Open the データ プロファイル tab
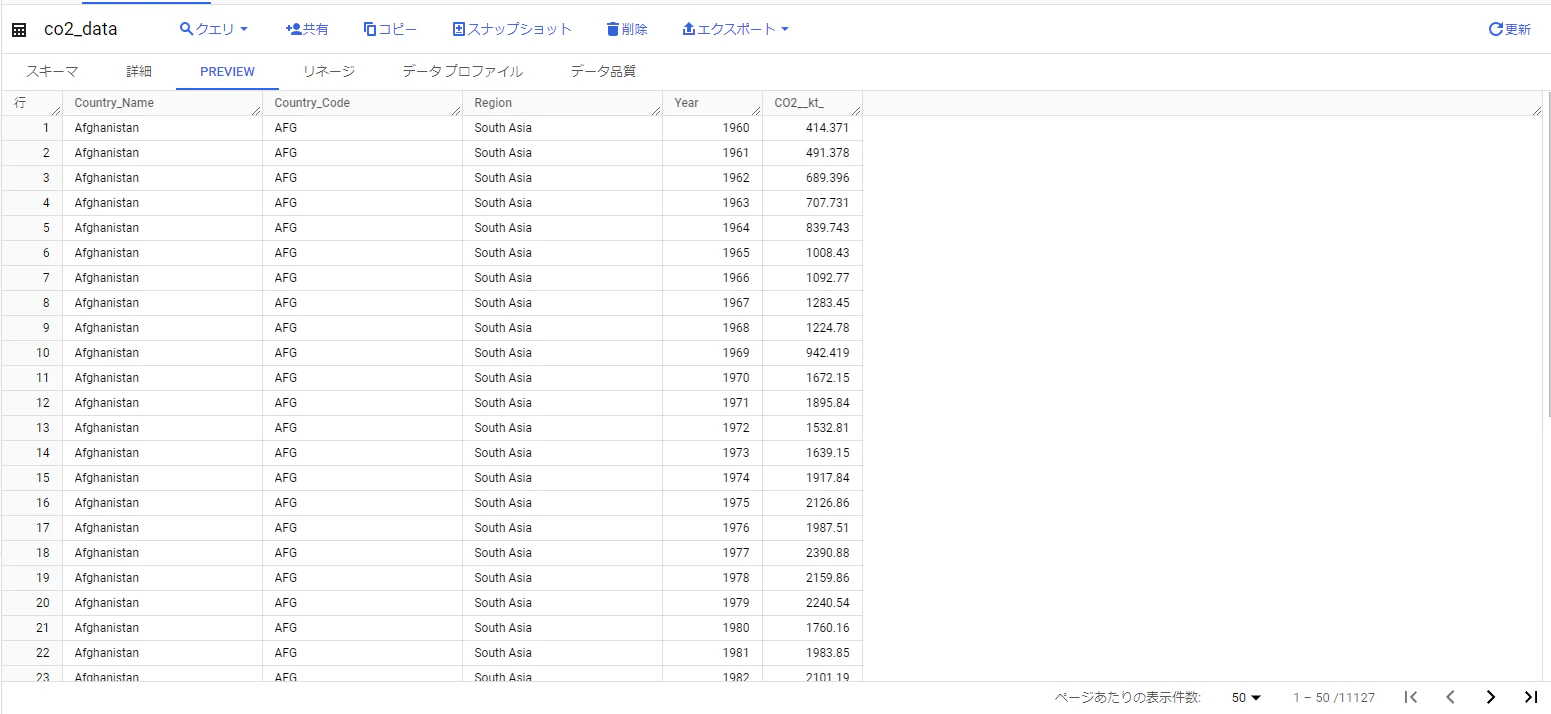The image size is (1551, 714). (x=462, y=71)
